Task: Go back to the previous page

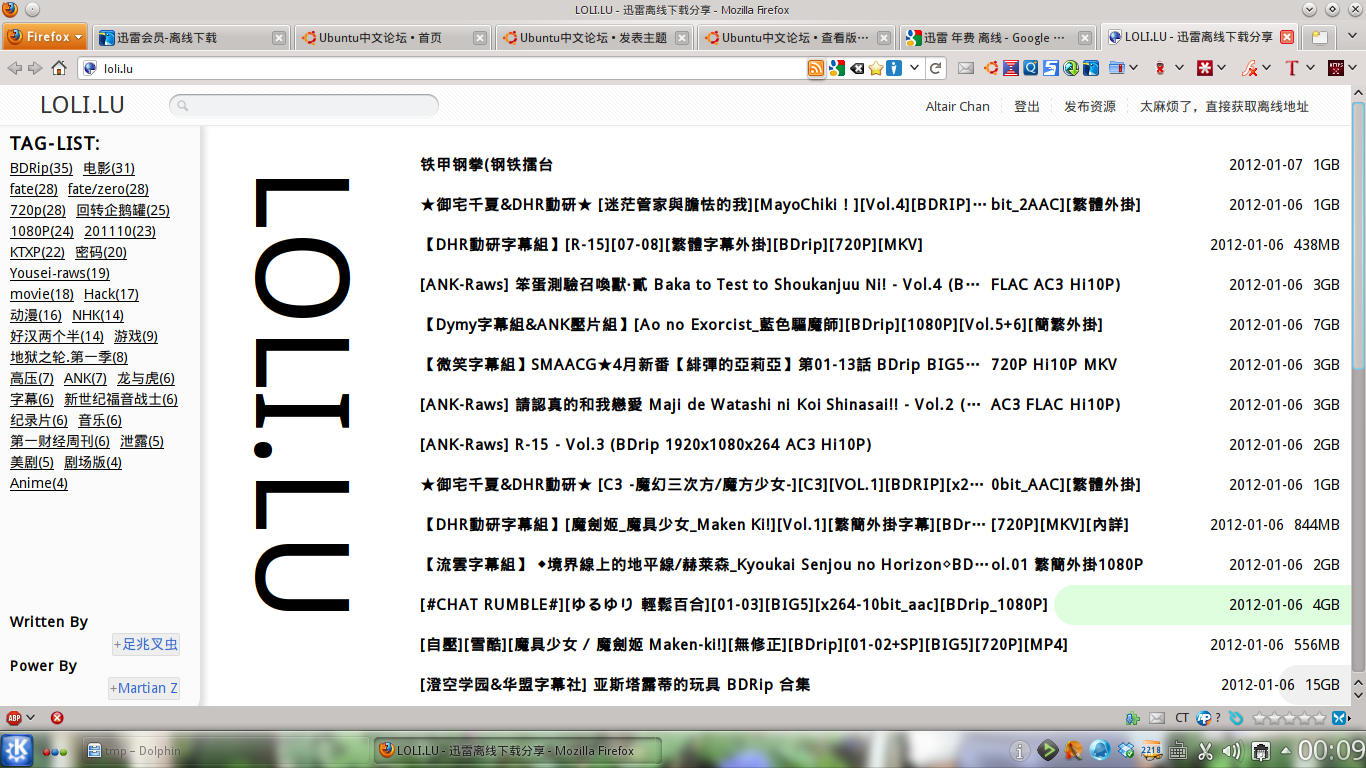Action: (x=14, y=68)
